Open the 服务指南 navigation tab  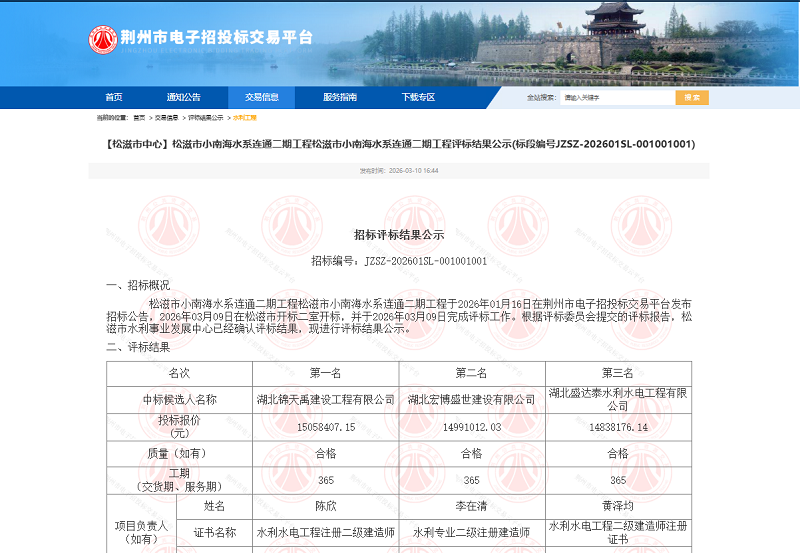[x=340, y=97]
